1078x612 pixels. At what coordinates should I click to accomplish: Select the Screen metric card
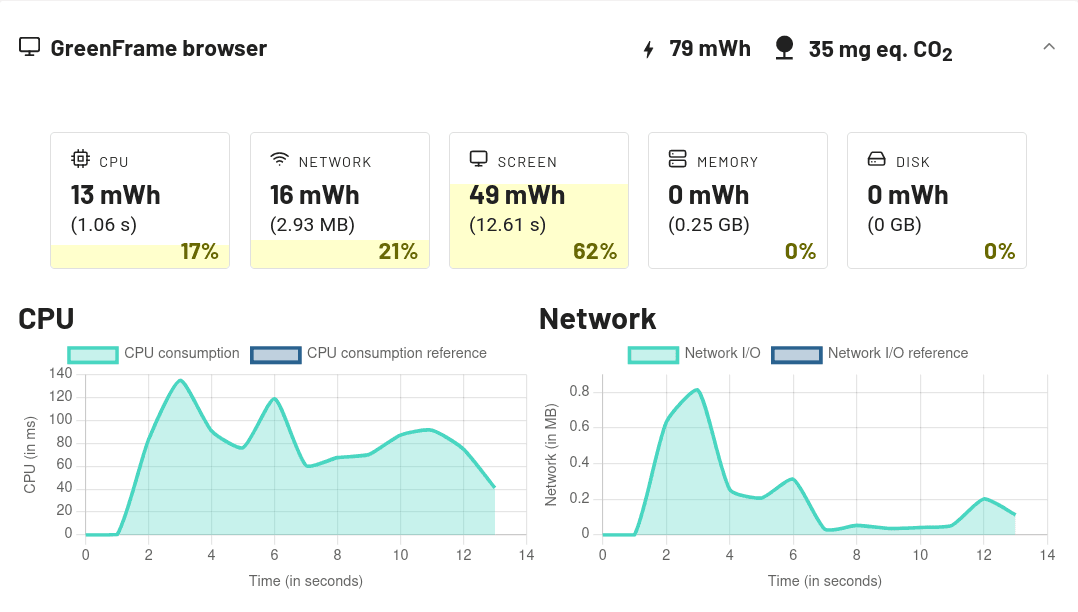(x=538, y=200)
